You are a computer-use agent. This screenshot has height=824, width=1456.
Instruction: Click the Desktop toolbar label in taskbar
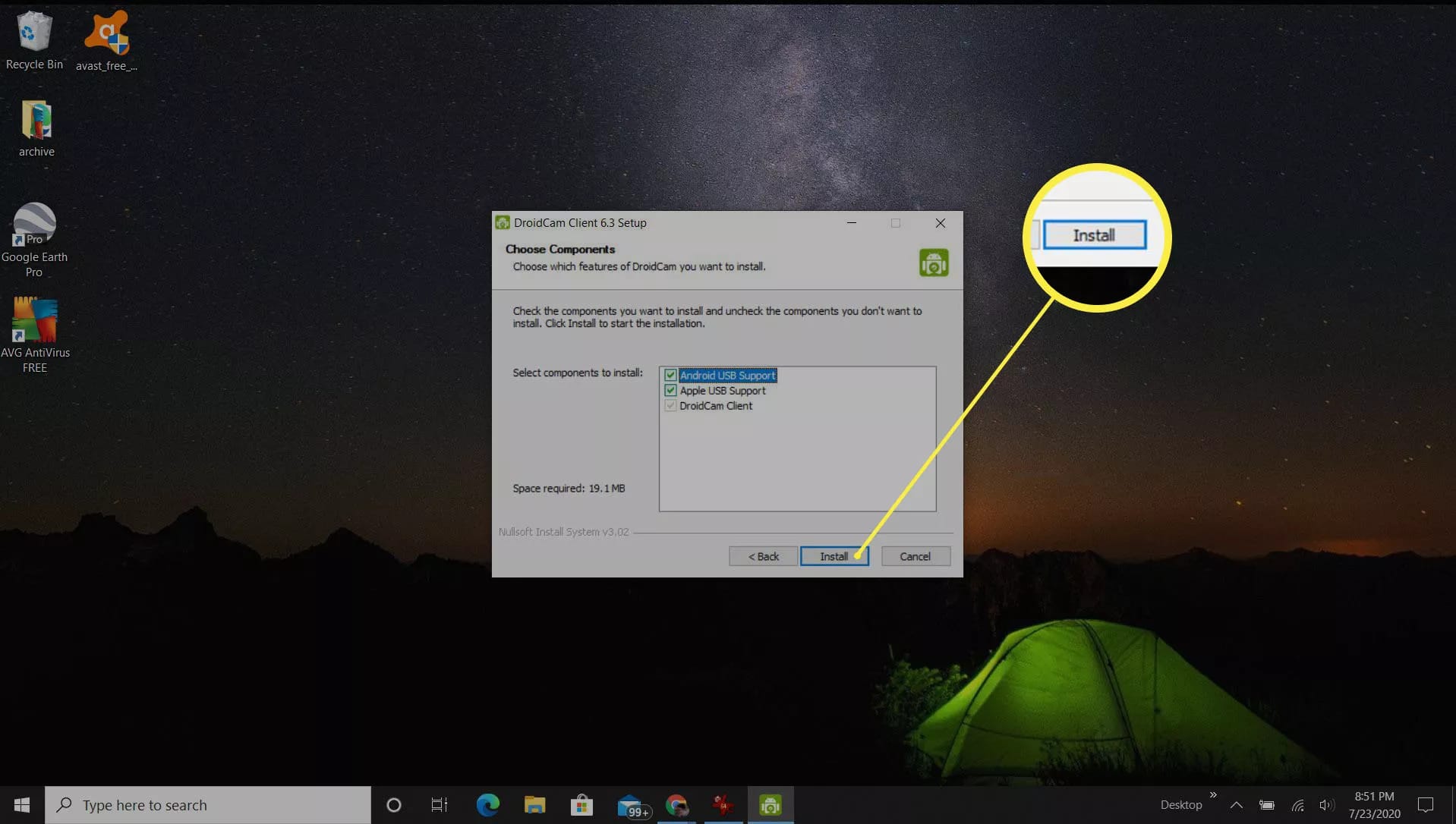click(x=1181, y=805)
